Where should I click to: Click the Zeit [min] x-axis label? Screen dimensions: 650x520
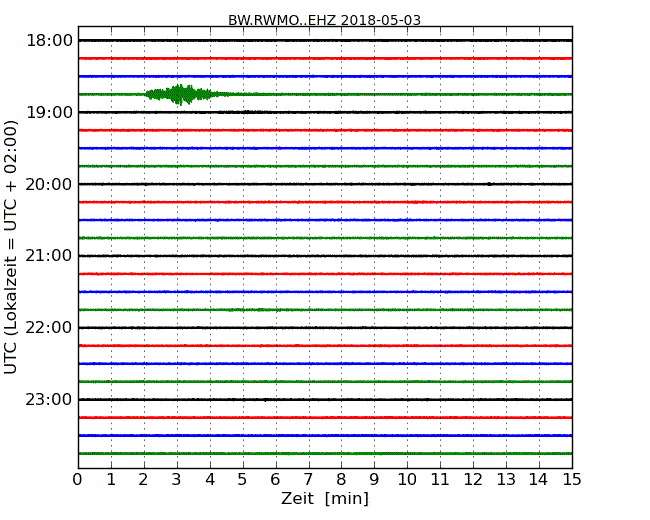point(325,498)
